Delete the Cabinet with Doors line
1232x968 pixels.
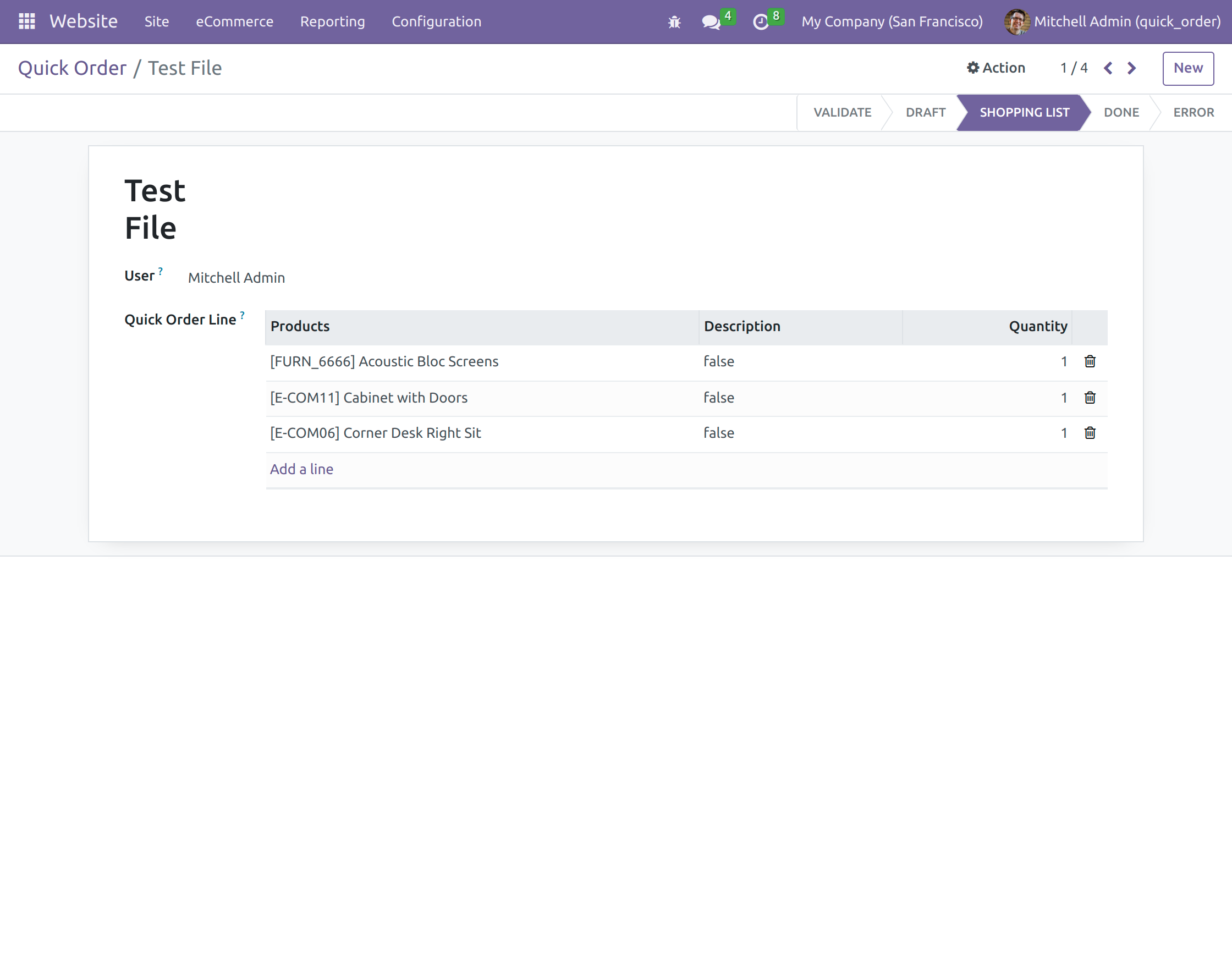tap(1089, 397)
